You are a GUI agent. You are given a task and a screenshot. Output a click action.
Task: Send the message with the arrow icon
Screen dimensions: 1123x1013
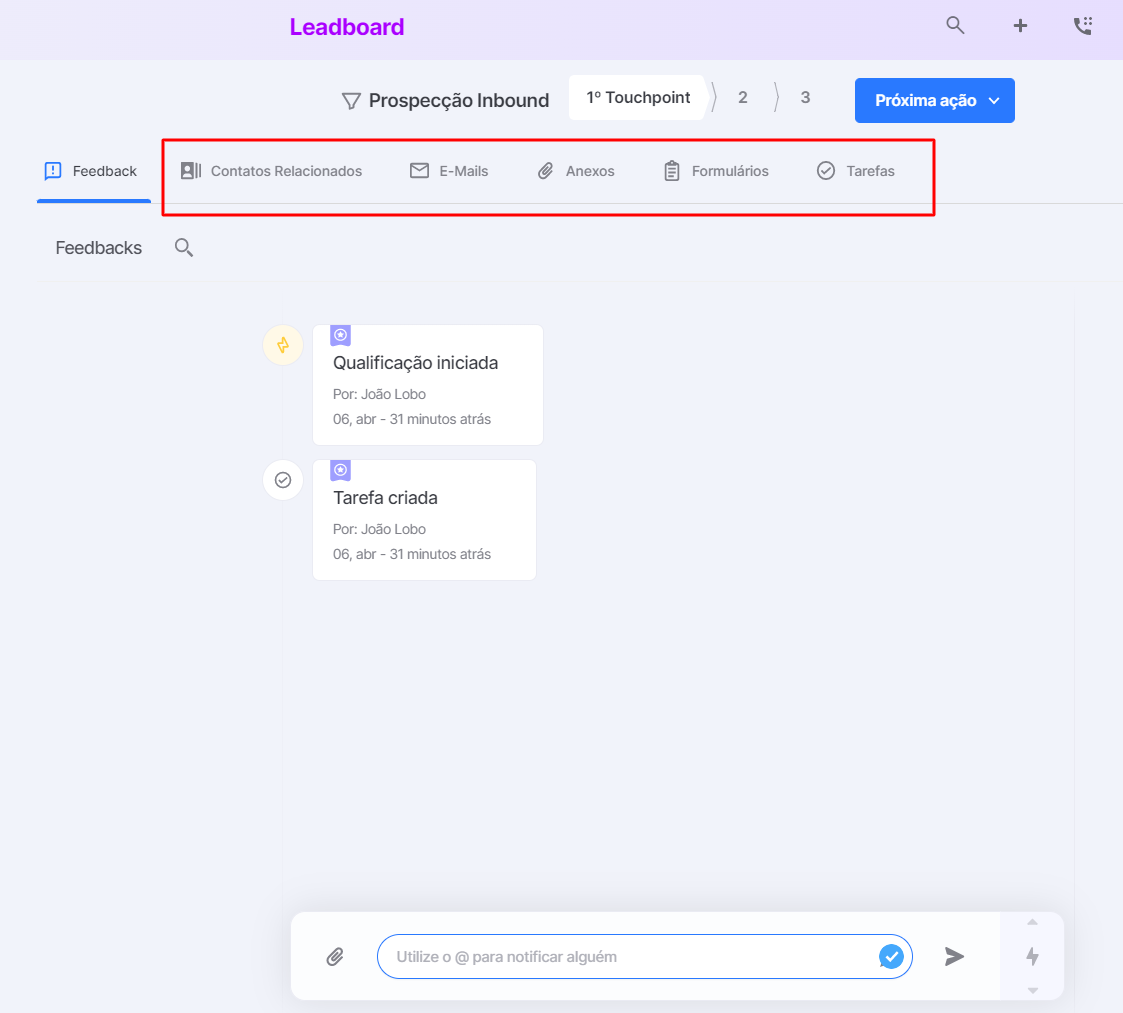pyautogui.click(x=954, y=956)
